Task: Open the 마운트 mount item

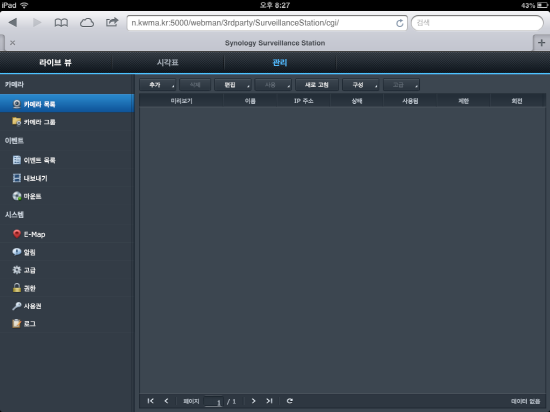Action: pyautogui.click(x=67, y=196)
